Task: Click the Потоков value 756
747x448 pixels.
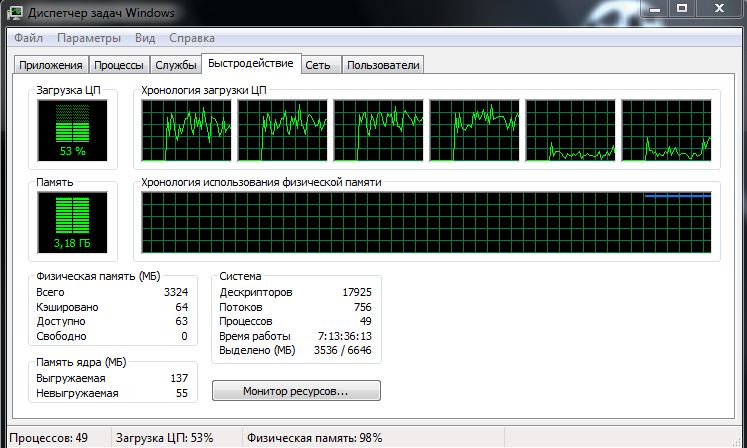Action: point(363,307)
